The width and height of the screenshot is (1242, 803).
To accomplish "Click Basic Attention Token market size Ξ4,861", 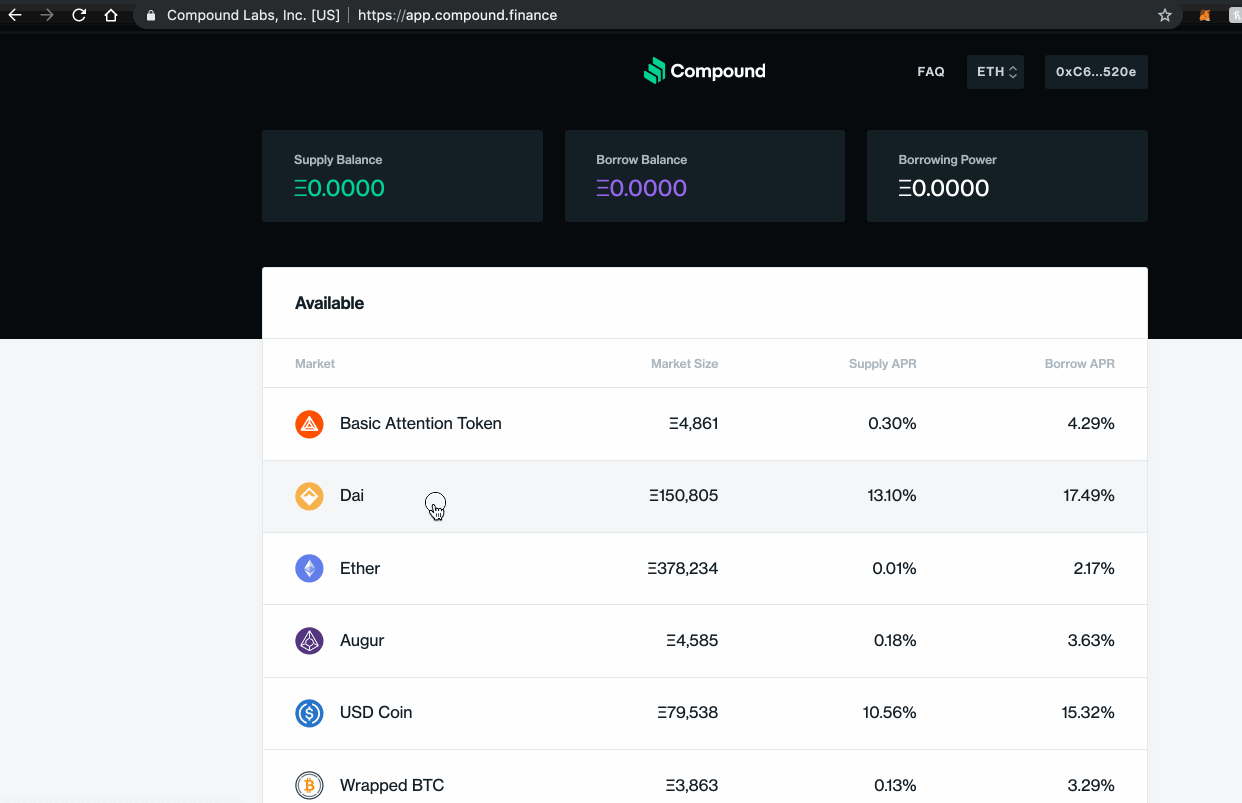I will 694,424.
